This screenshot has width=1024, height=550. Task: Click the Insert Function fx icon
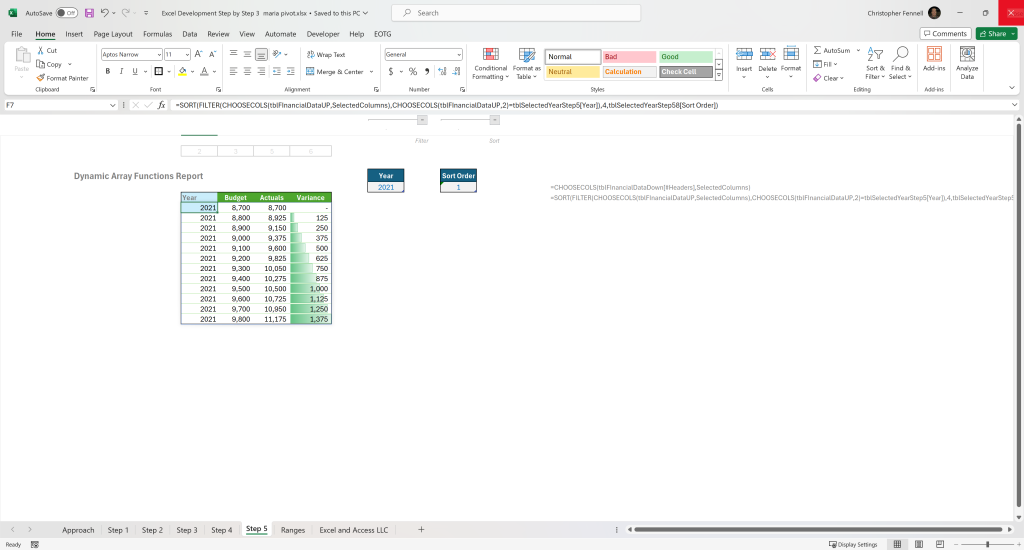tap(161, 105)
